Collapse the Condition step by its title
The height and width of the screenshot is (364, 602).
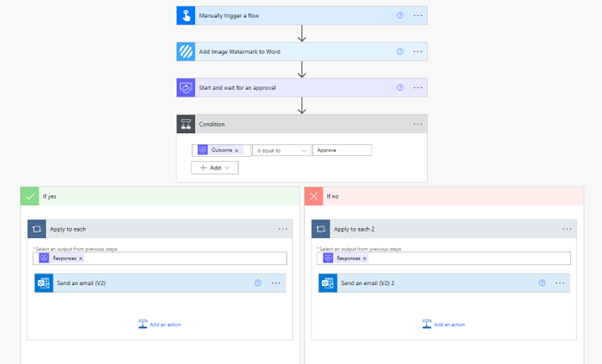click(212, 124)
